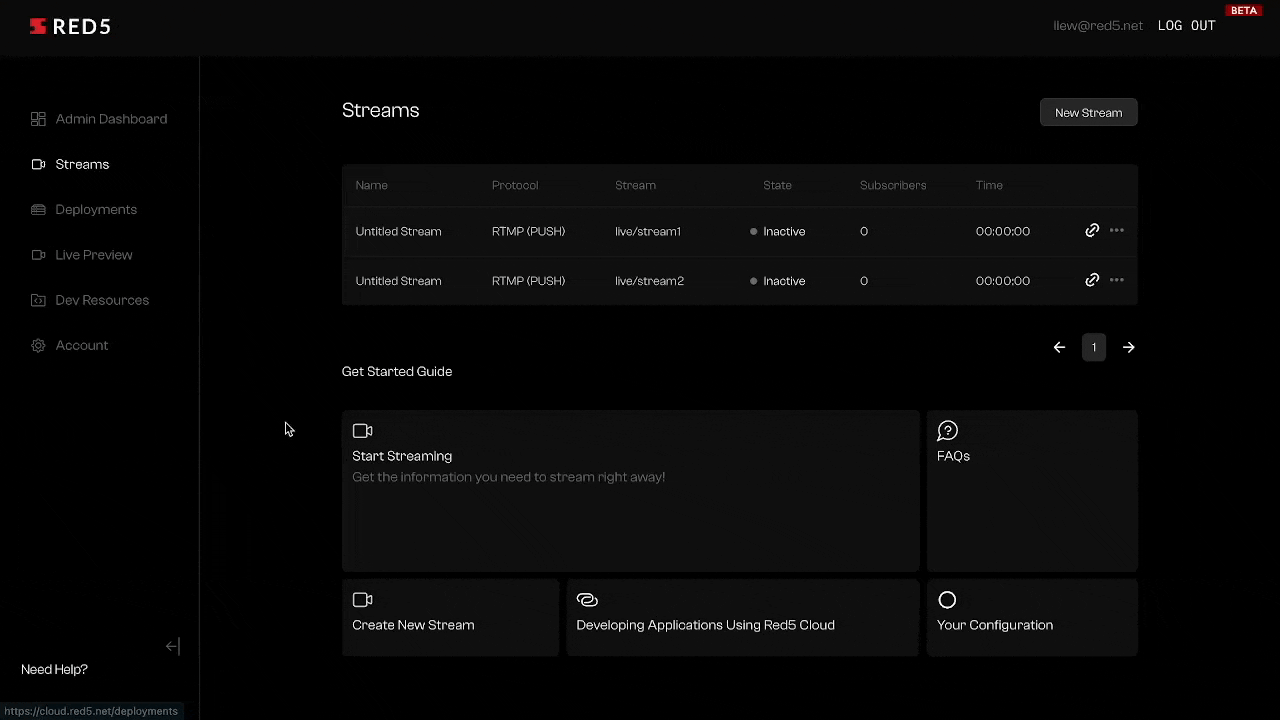Click RTMP (PUSH) protocol in live/stream2 row
Image resolution: width=1280 pixels, height=720 pixels.
[x=528, y=281]
